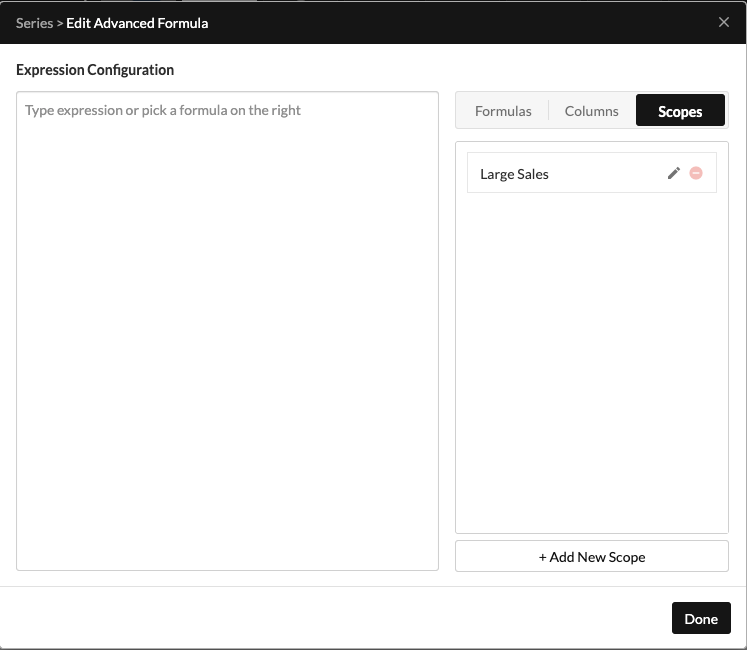Select the Scopes tab

(x=680, y=111)
